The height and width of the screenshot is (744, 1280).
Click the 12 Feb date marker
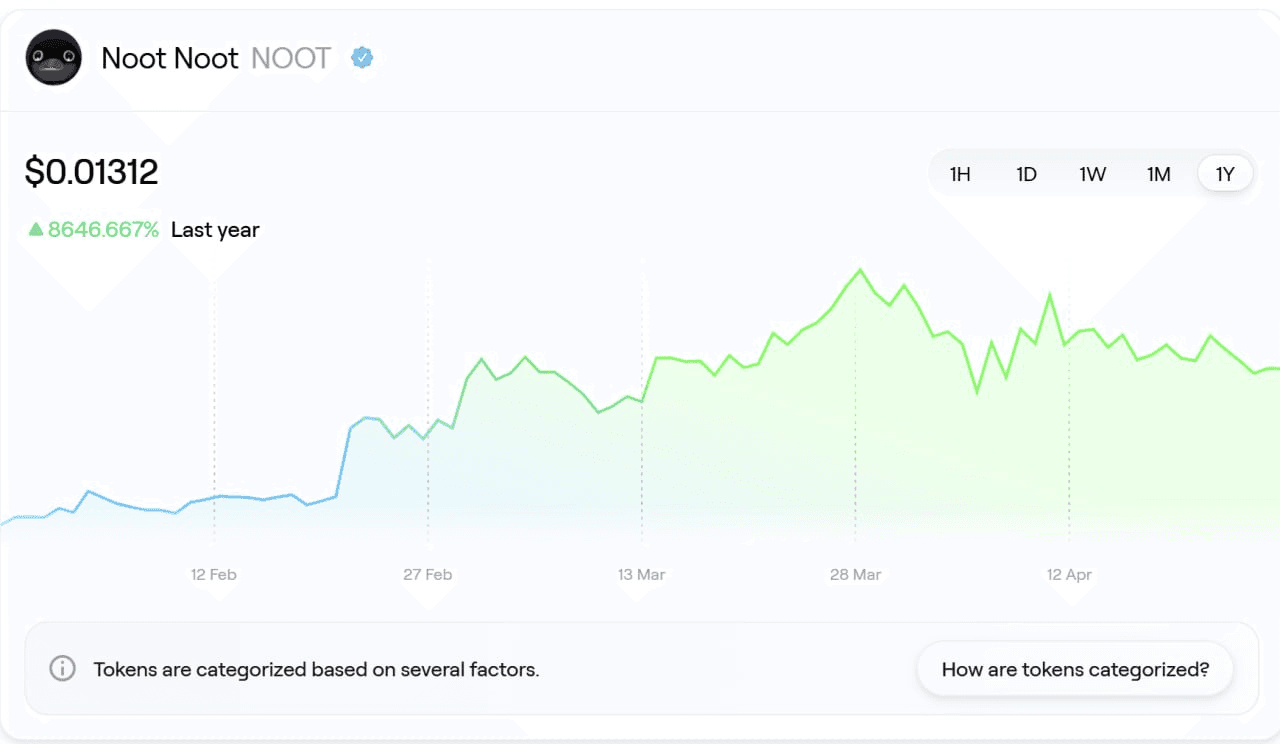coord(214,575)
